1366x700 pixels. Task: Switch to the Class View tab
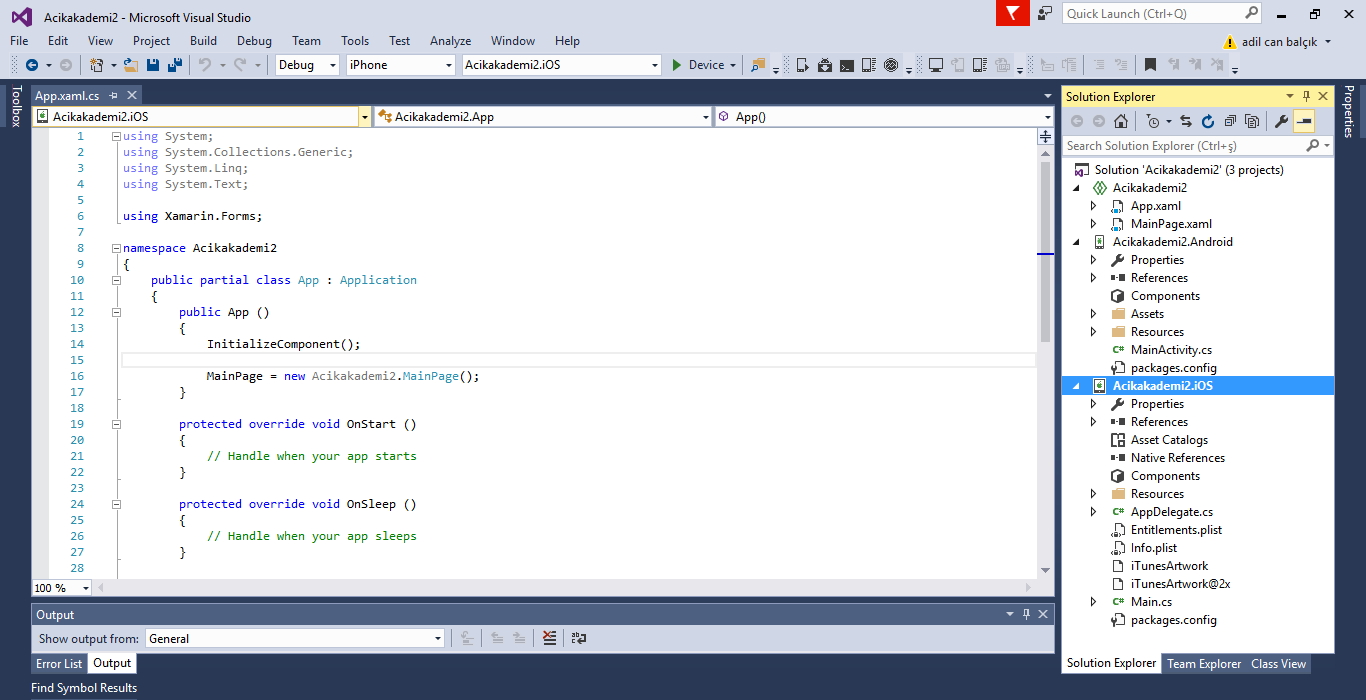tap(1278, 663)
